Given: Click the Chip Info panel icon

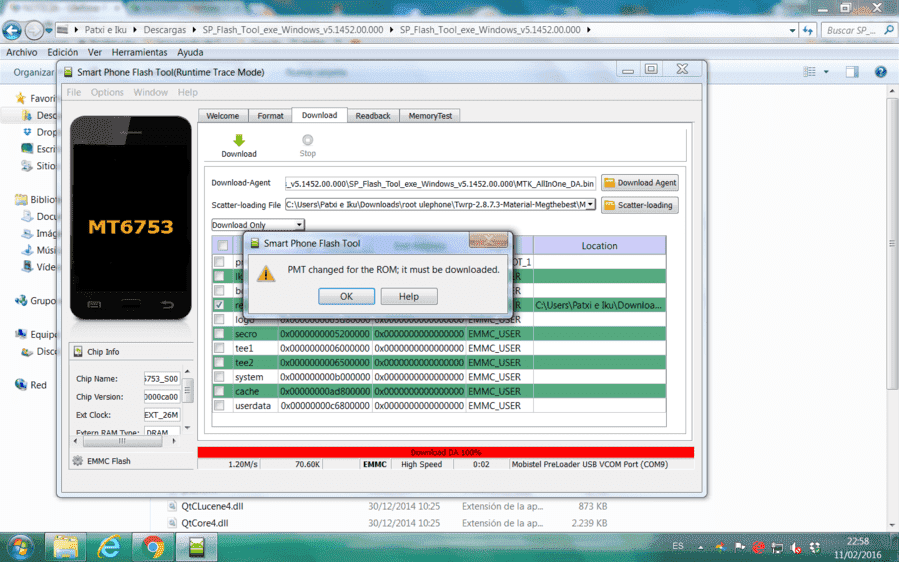Looking at the screenshot, I should (78, 352).
